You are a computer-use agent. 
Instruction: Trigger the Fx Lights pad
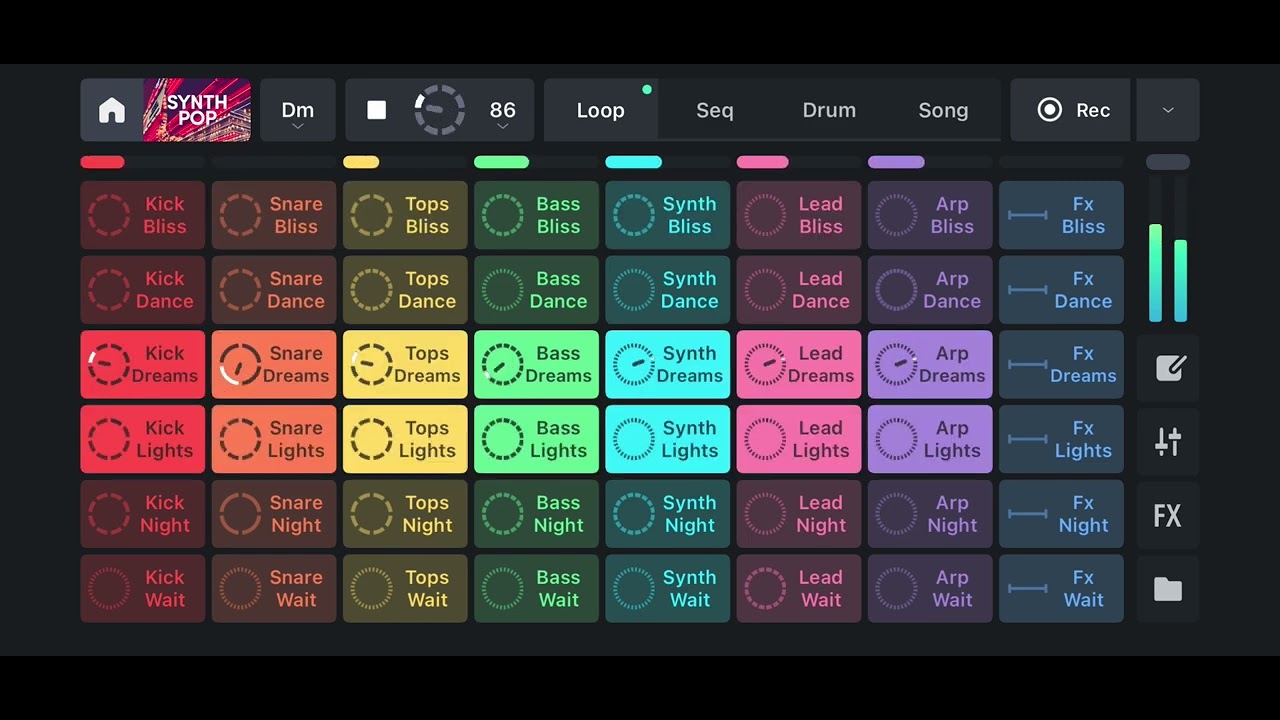pyautogui.click(x=1061, y=439)
